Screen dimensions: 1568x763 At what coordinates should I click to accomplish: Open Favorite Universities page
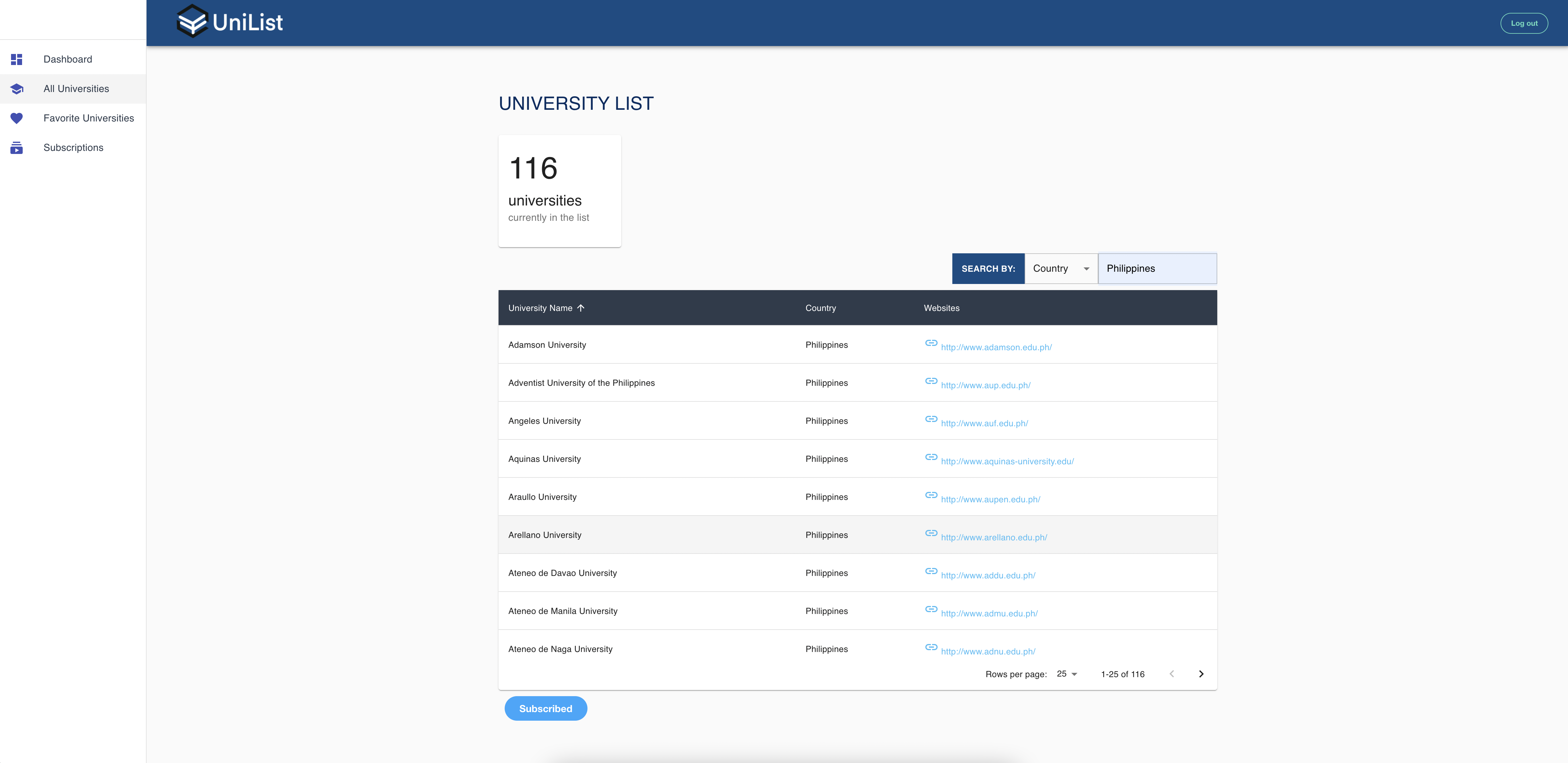click(x=73, y=118)
